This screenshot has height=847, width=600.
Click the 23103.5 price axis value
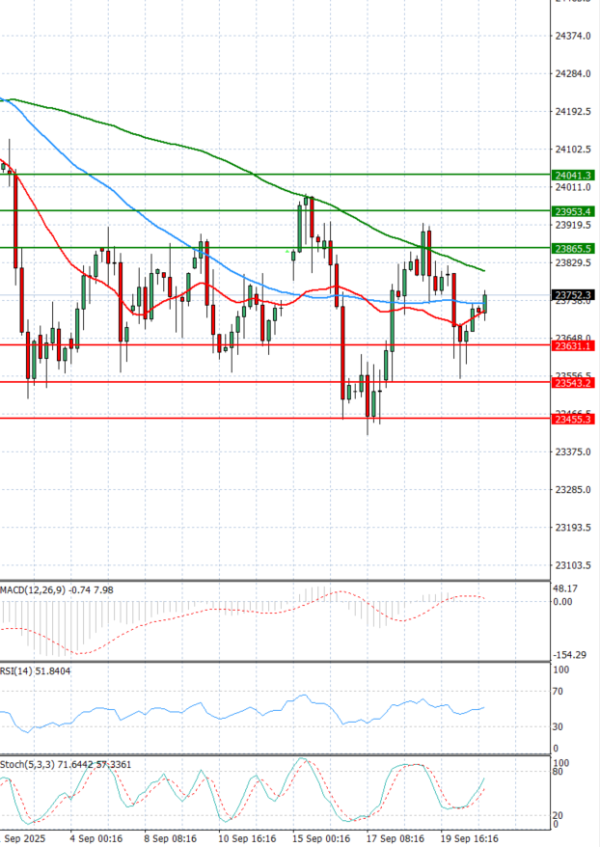tap(573, 566)
